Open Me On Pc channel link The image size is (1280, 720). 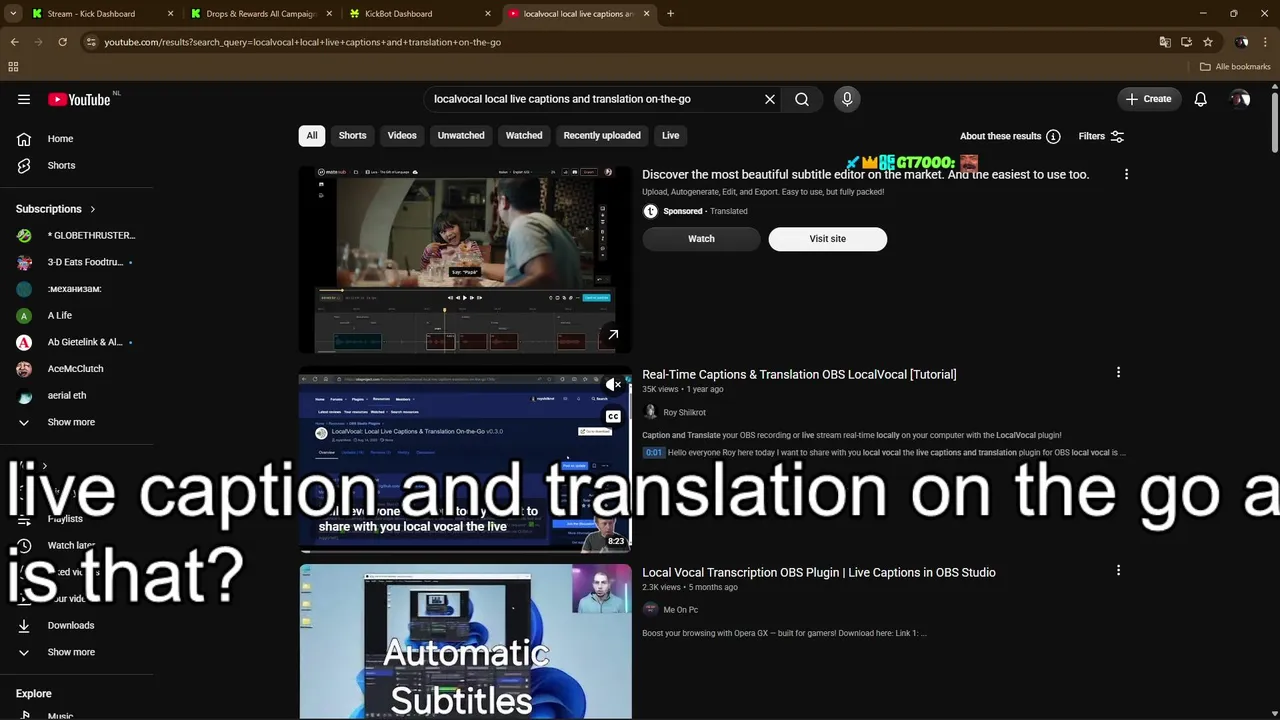[x=681, y=610]
